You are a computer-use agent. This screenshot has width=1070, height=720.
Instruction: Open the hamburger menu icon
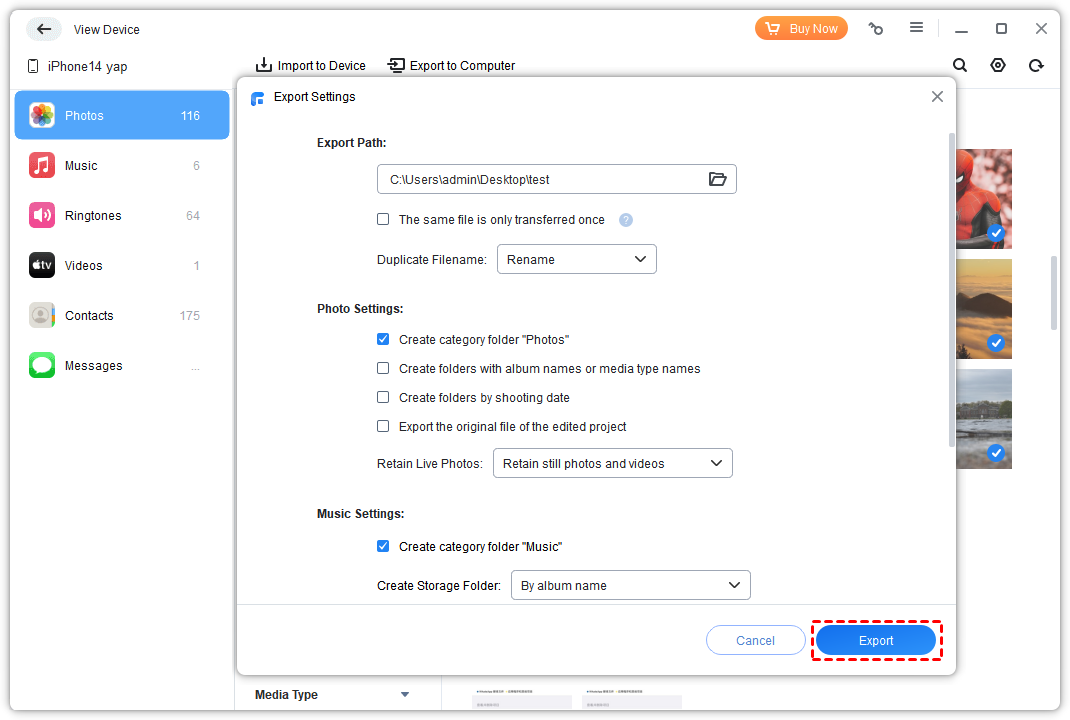(916, 28)
